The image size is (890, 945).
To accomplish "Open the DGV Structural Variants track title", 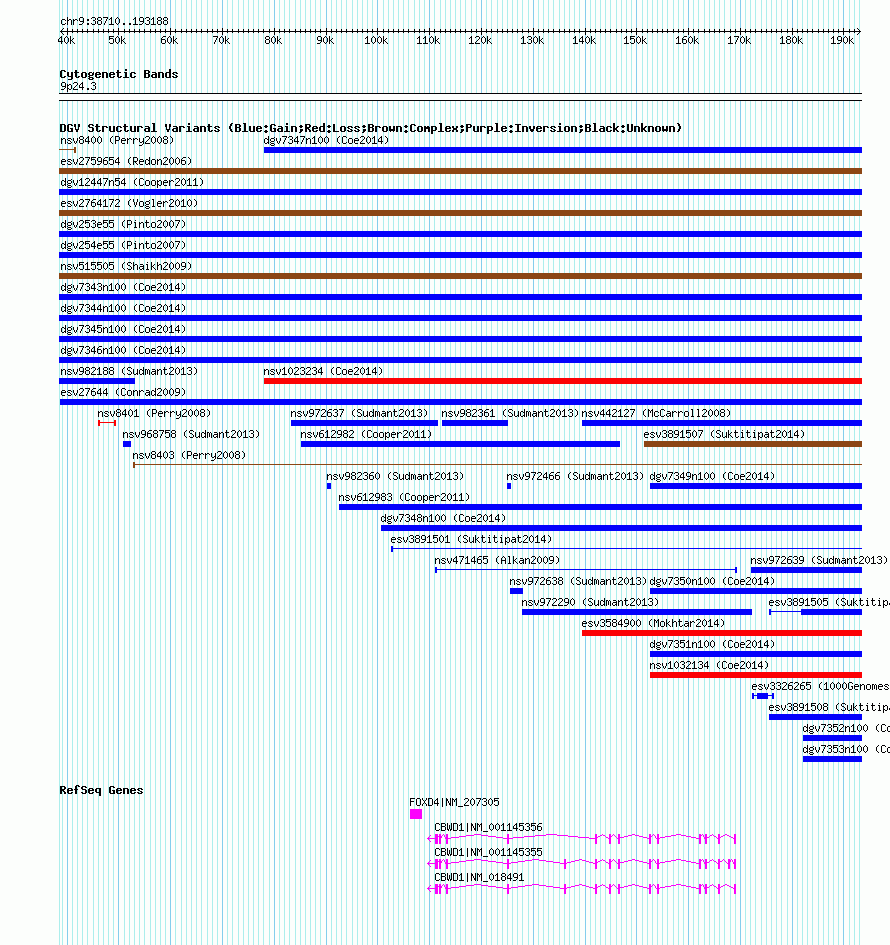I will [371, 128].
